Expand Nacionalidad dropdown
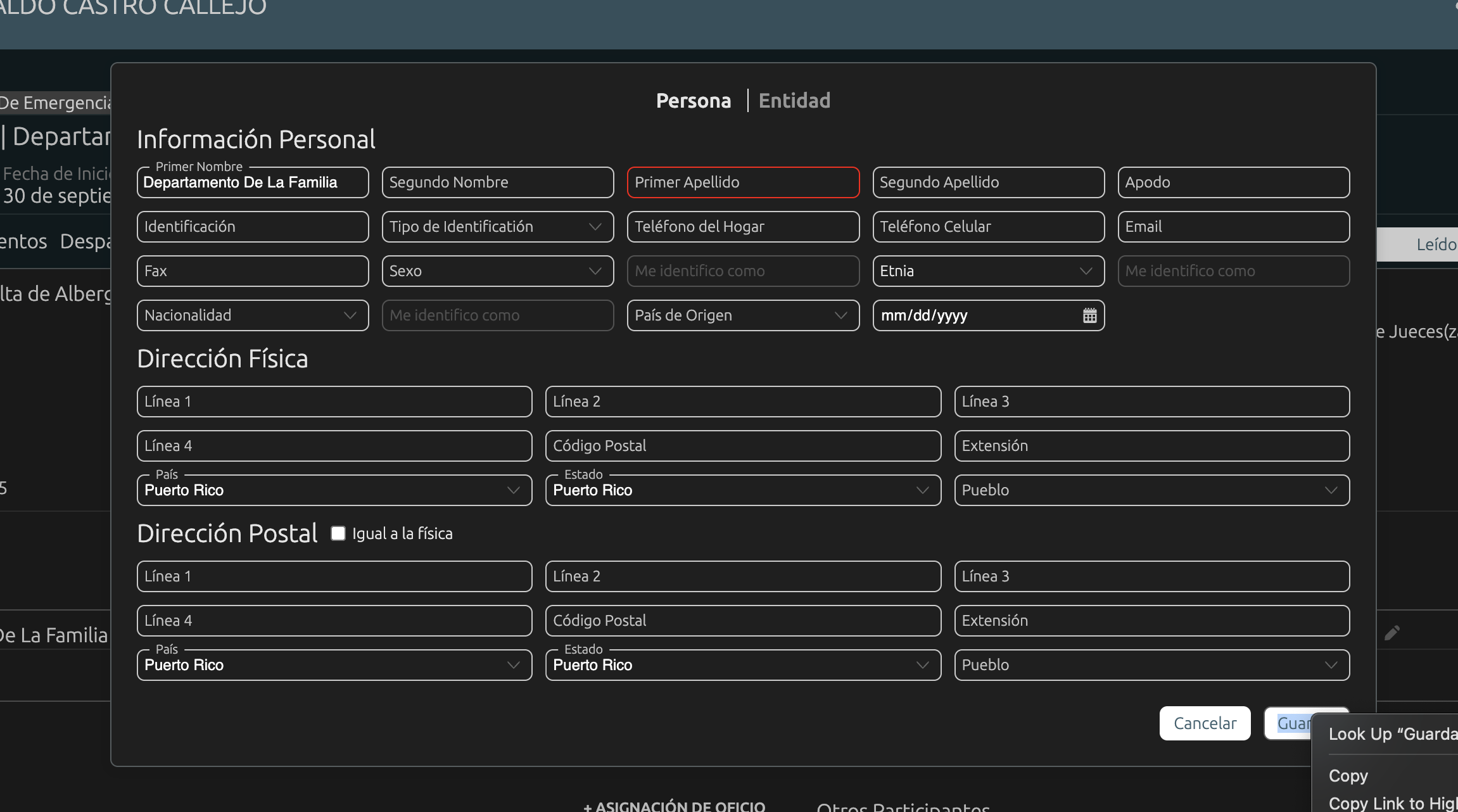This screenshot has height=812, width=1458. pyautogui.click(x=252, y=315)
